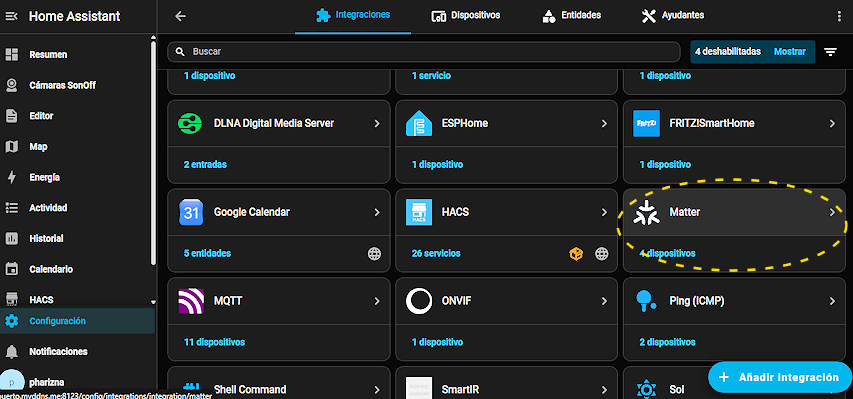Click the Notificaciones bell icon
This screenshot has width=853, height=399.
11,352
